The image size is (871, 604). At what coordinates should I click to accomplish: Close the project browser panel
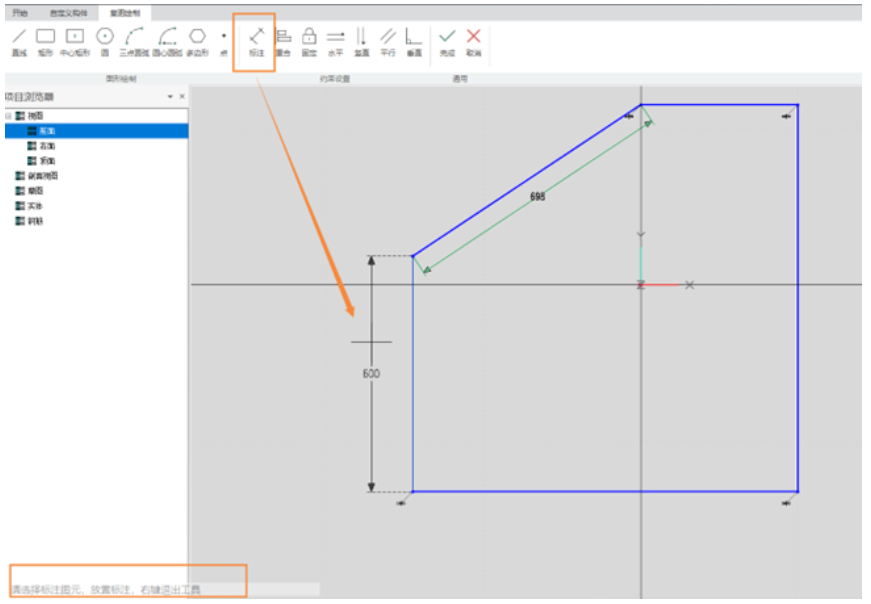tap(181, 97)
